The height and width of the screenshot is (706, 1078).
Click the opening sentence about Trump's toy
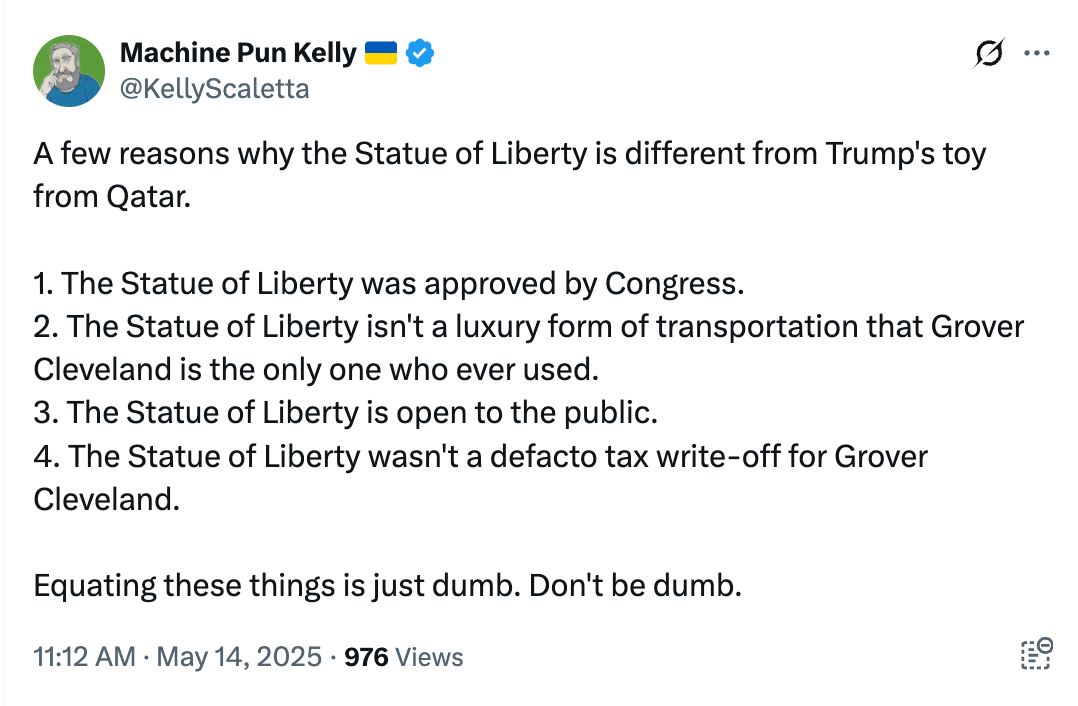[x=509, y=175]
